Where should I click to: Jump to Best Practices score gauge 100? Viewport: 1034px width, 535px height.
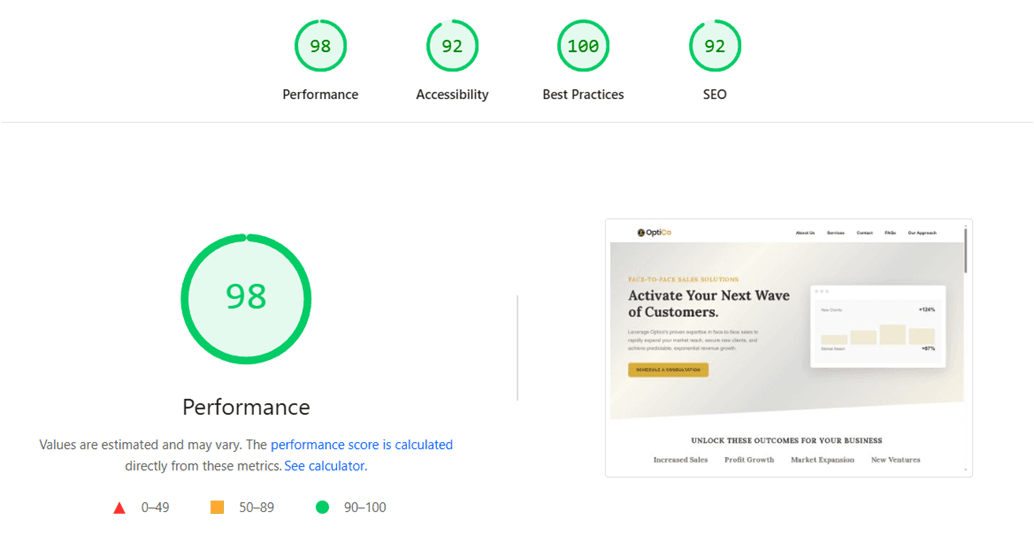(583, 46)
